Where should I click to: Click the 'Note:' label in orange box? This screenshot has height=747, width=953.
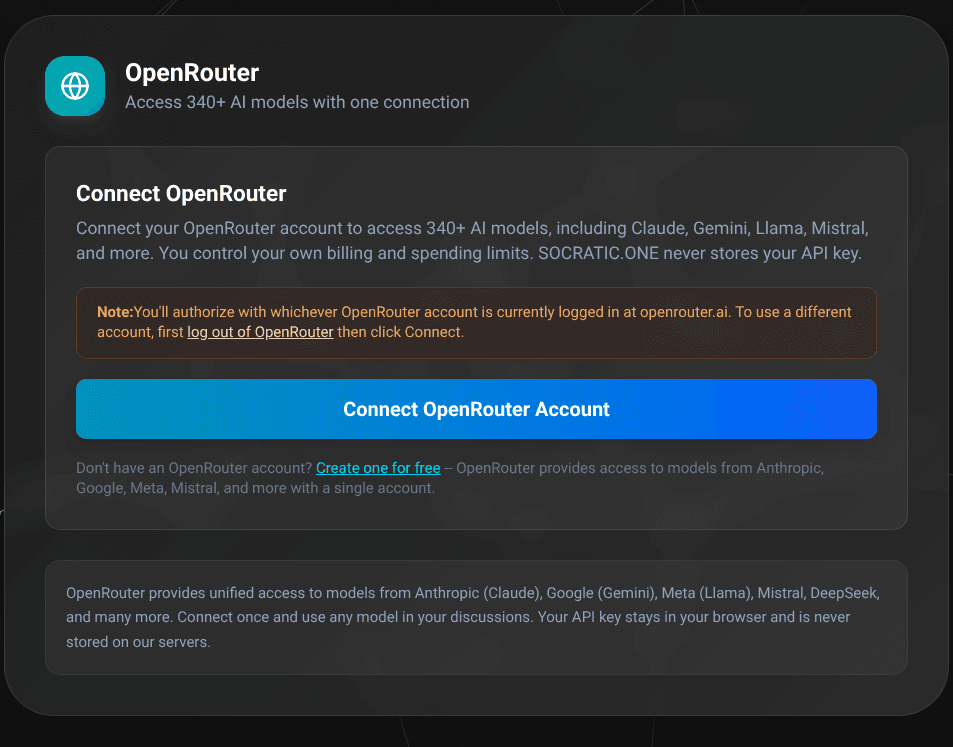[115, 312]
